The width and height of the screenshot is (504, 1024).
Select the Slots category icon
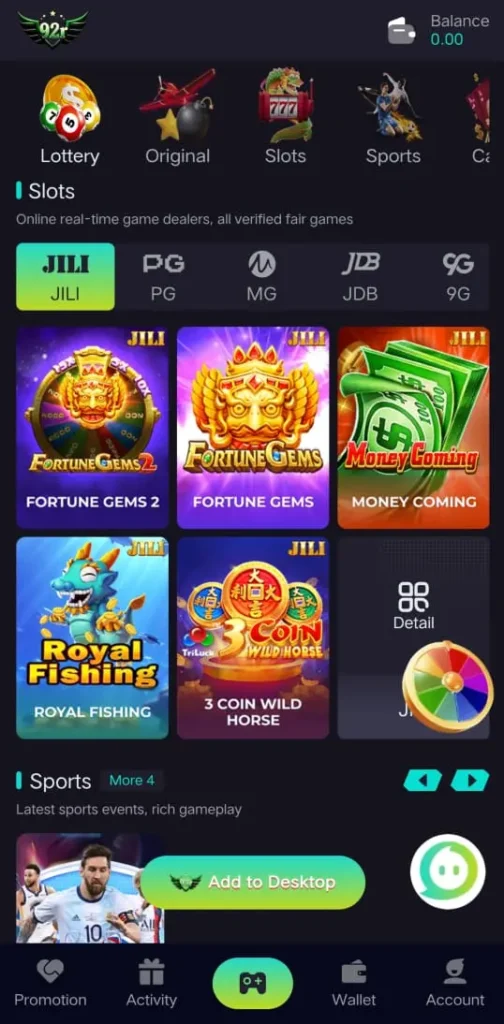[285, 105]
